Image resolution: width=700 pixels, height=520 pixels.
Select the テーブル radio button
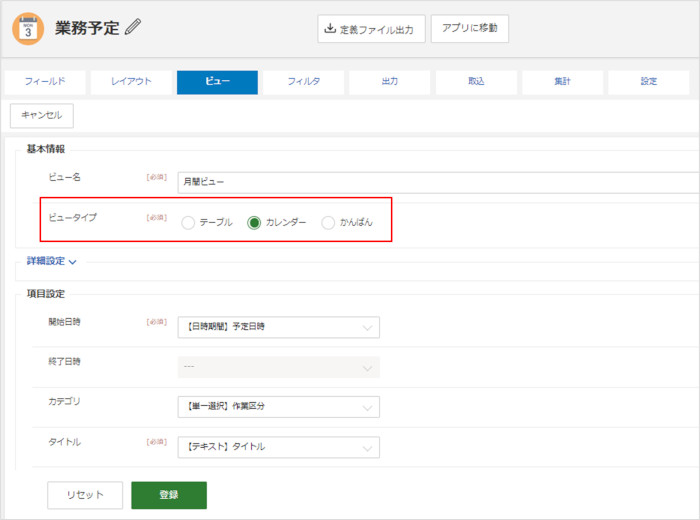click(x=188, y=223)
